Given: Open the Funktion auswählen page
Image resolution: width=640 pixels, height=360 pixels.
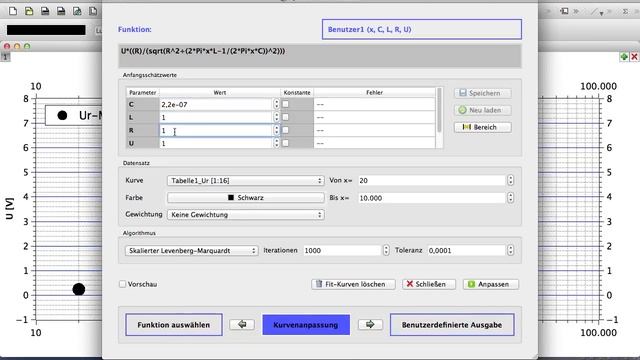Looking at the screenshot, I should [x=174, y=325].
